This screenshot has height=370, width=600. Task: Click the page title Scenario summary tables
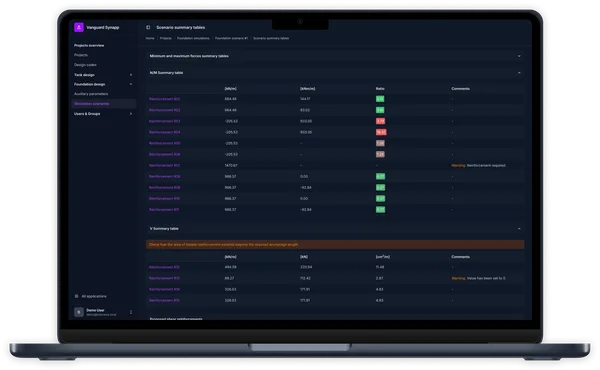tap(181, 27)
